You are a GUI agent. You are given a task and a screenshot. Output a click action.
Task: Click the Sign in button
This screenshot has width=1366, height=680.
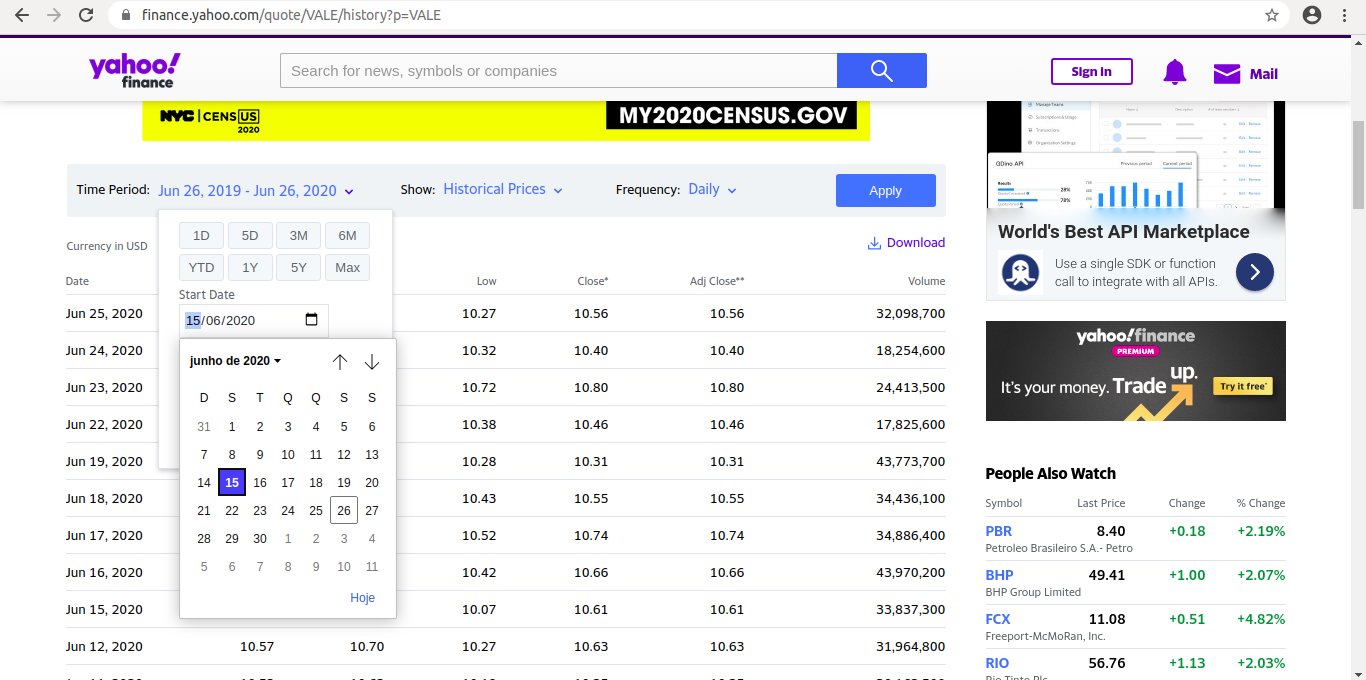(1091, 72)
